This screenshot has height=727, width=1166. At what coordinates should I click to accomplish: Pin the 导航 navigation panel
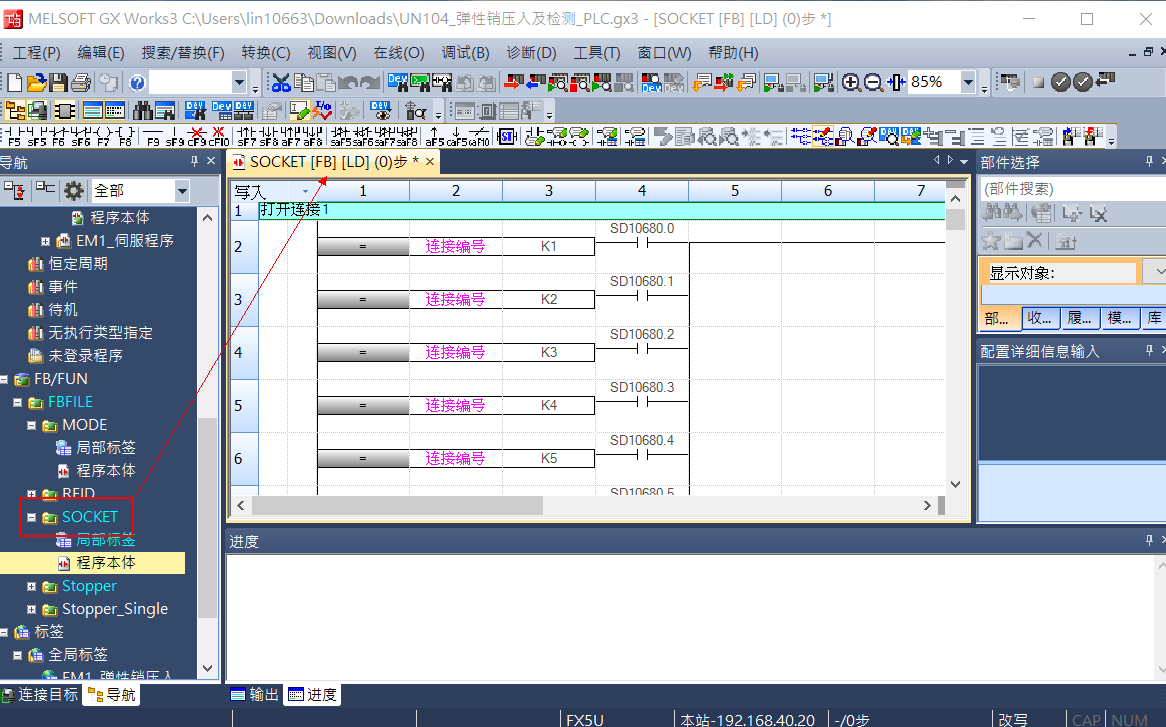click(x=195, y=162)
